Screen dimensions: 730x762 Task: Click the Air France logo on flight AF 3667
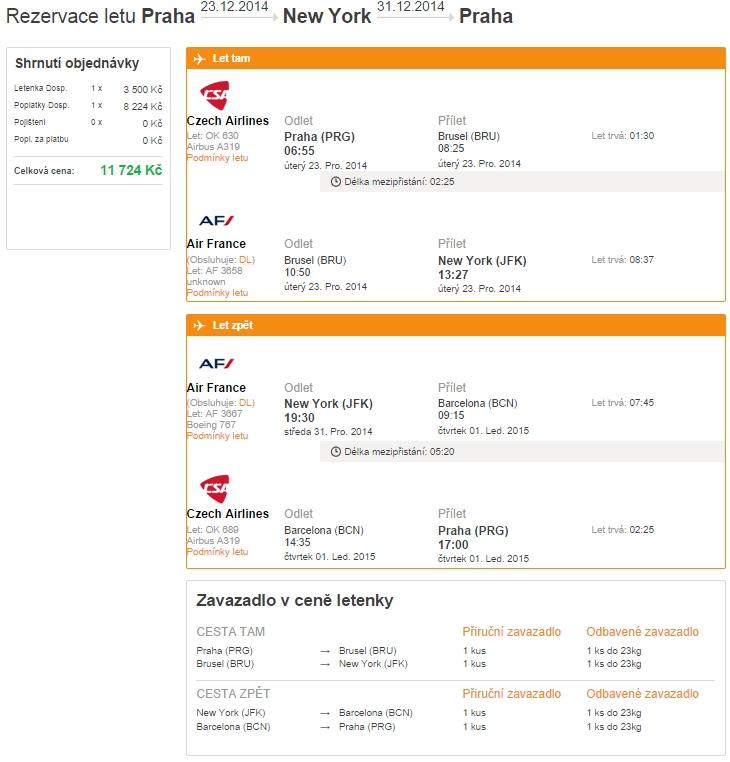click(216, 364)
